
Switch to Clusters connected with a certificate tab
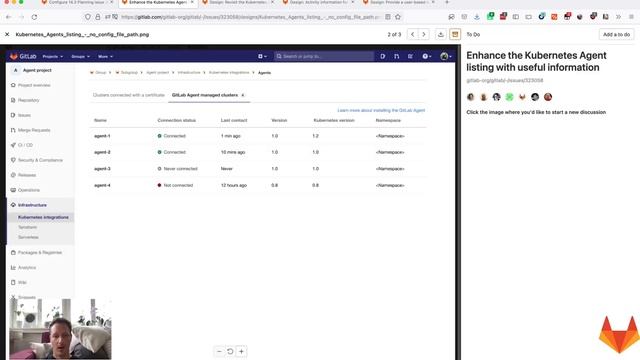coord(129,95)
